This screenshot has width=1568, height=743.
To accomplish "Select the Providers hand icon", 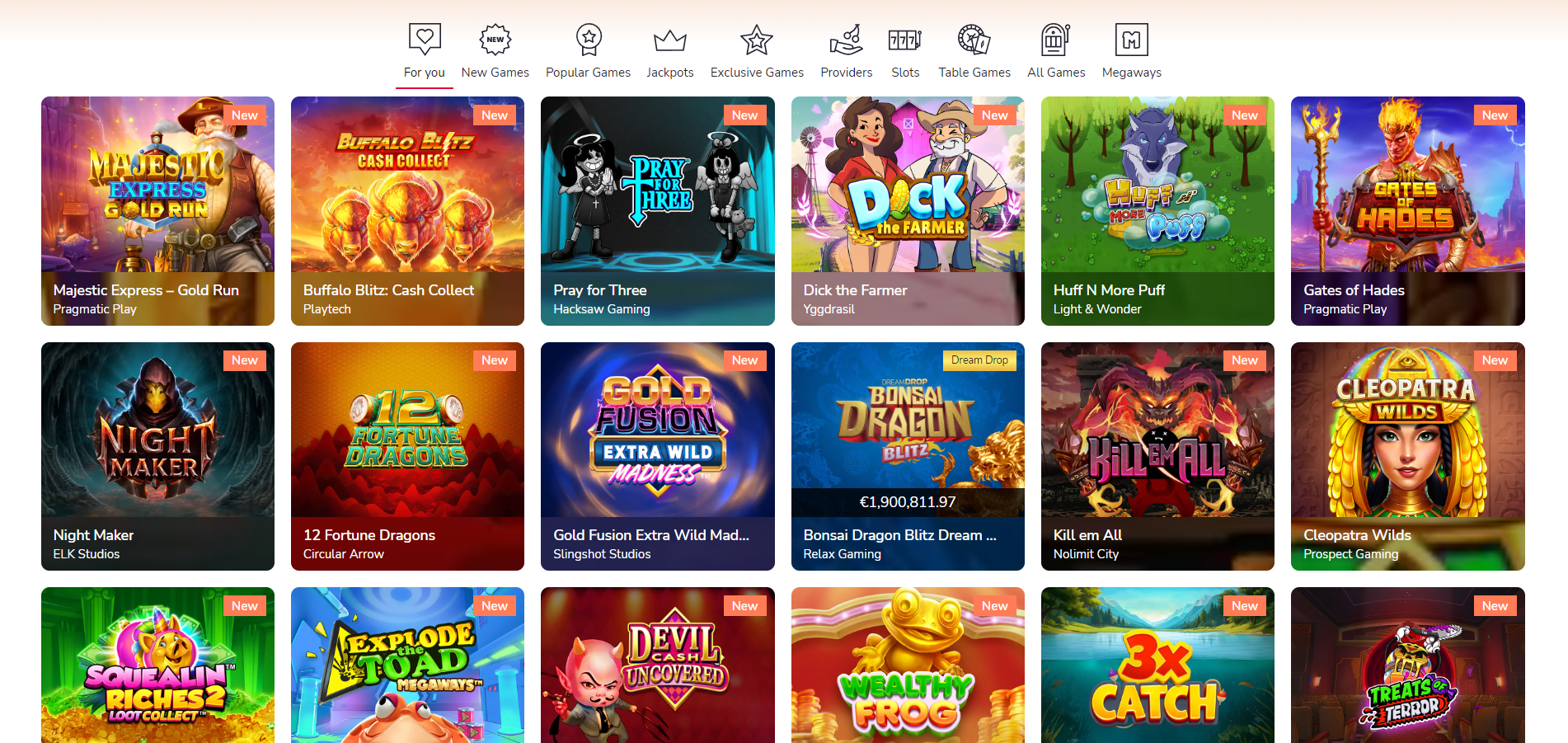I will pos(846,39).
